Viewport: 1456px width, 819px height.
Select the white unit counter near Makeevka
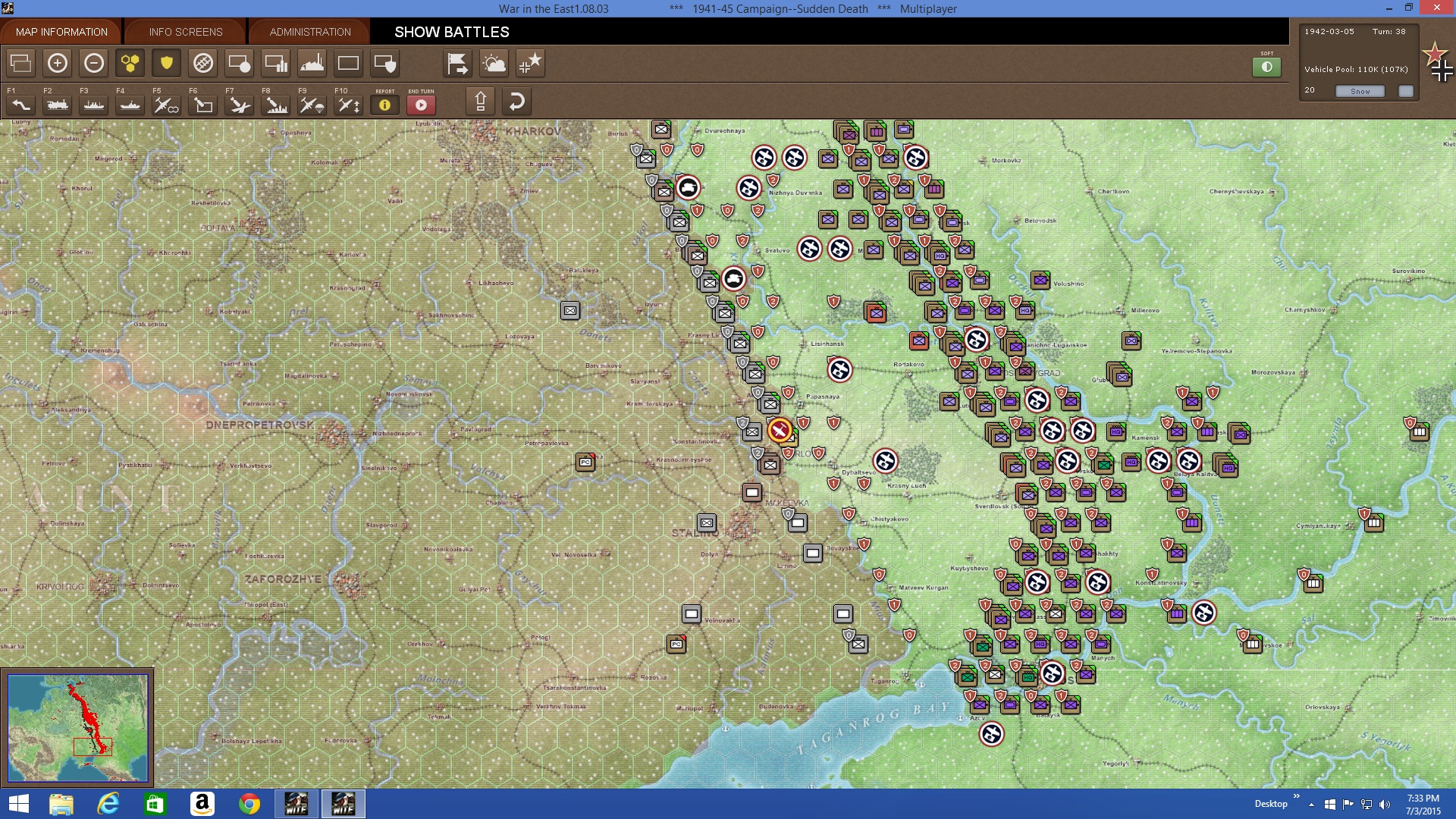[752, 493]
